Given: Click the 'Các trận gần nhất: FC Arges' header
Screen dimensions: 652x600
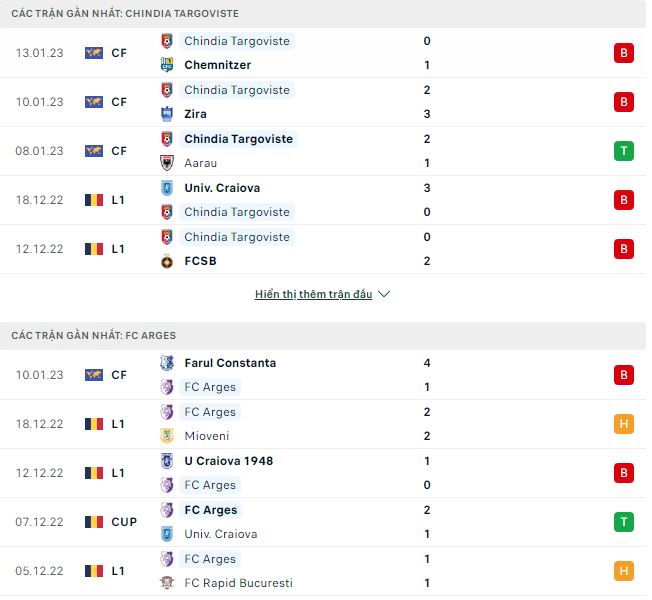Looking at the screenshot, I should pyautogui.click(x=94, y=336).
